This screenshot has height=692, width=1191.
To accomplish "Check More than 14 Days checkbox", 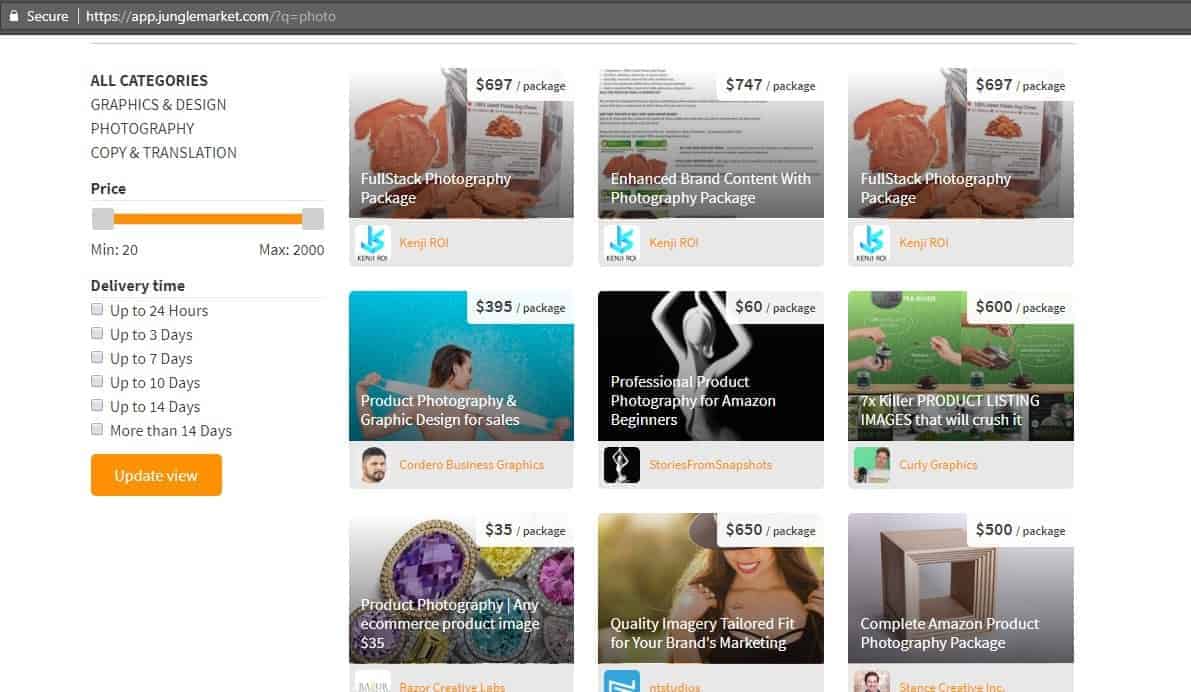I will pos(97,429).
